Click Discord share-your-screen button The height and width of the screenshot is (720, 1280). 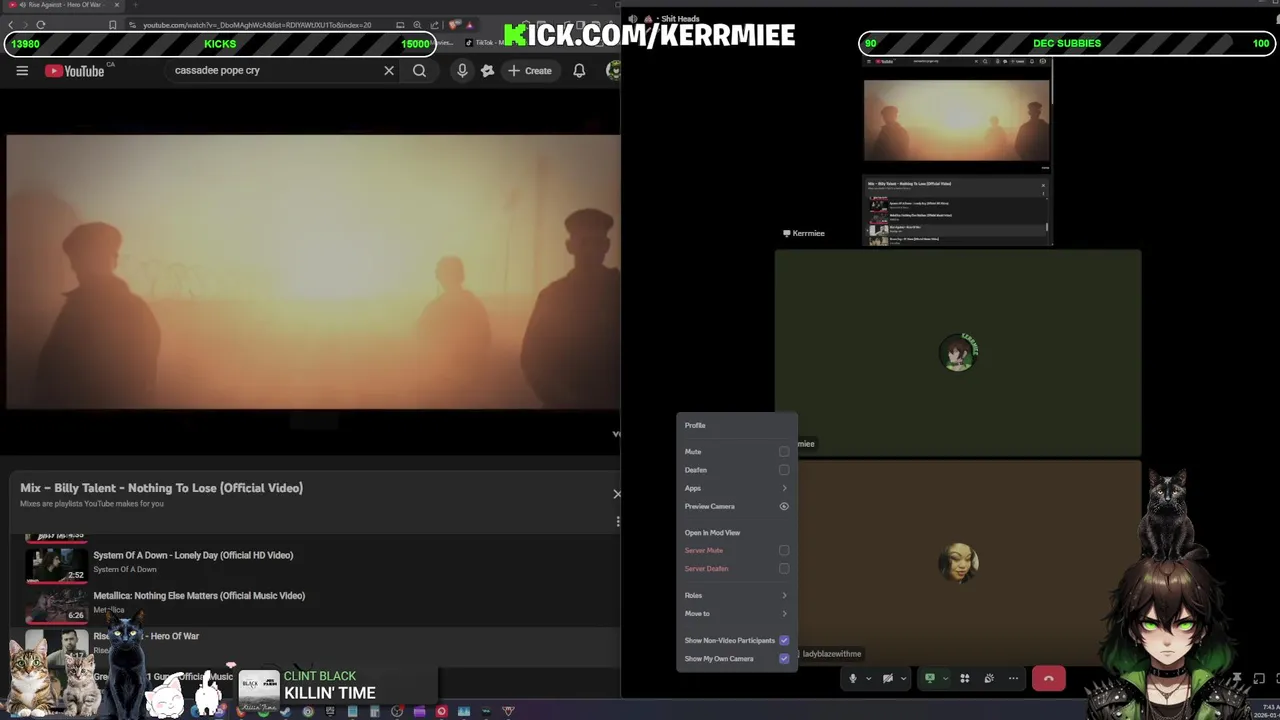pyautogui.click(x=930, y=678)
